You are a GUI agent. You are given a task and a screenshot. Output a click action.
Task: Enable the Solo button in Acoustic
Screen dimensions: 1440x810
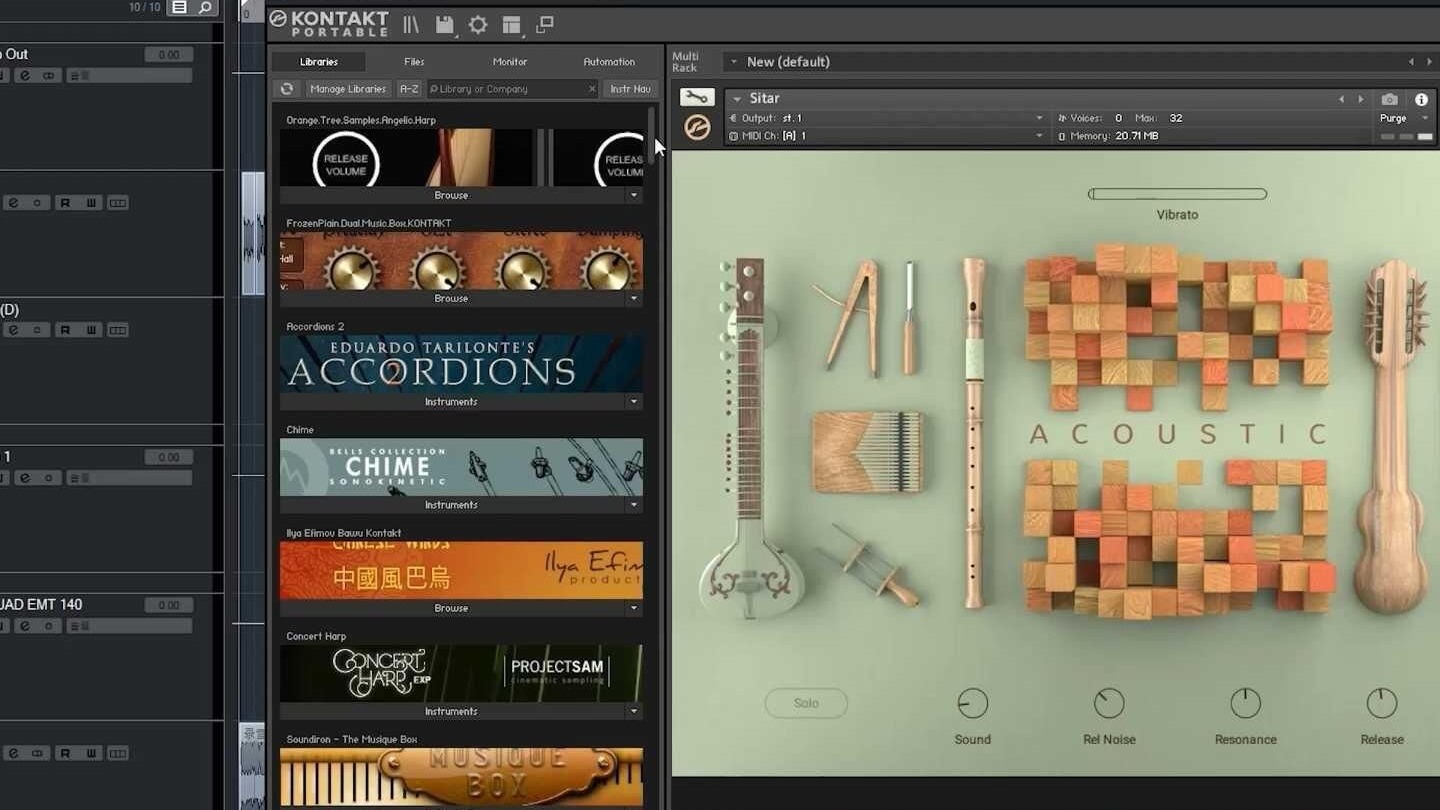tap(806, 703)
